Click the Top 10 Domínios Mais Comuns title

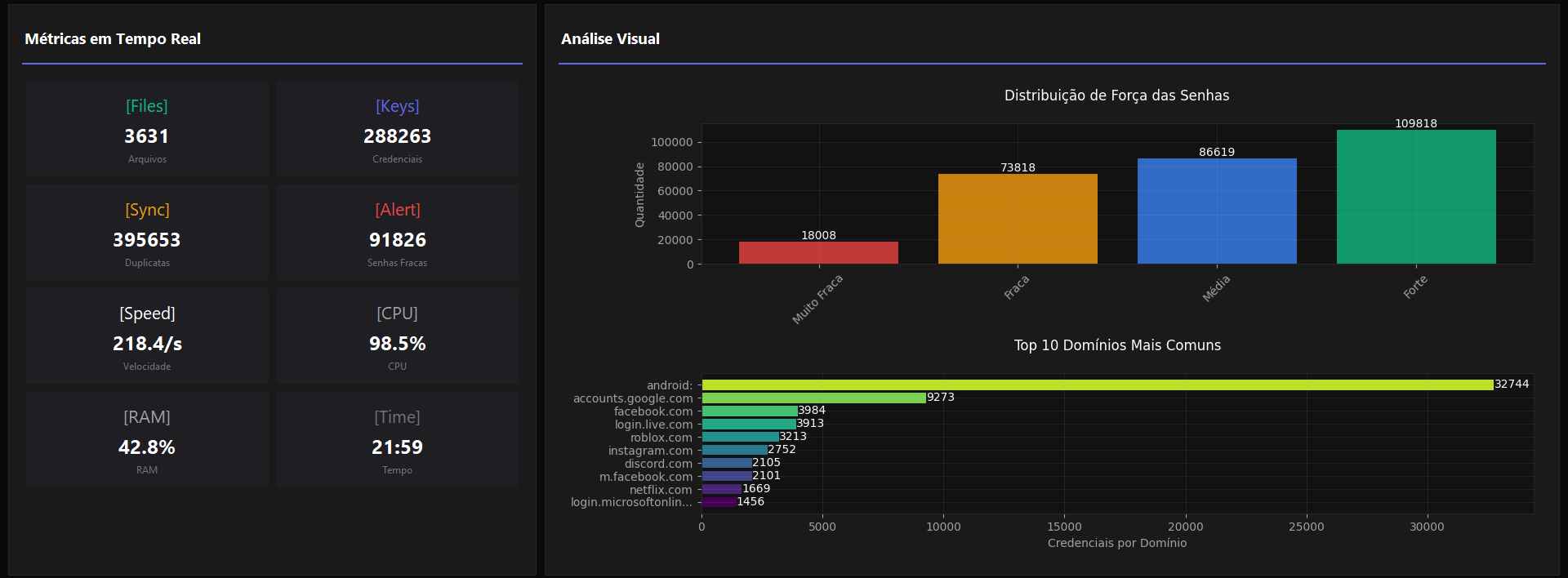(1117, 345)
